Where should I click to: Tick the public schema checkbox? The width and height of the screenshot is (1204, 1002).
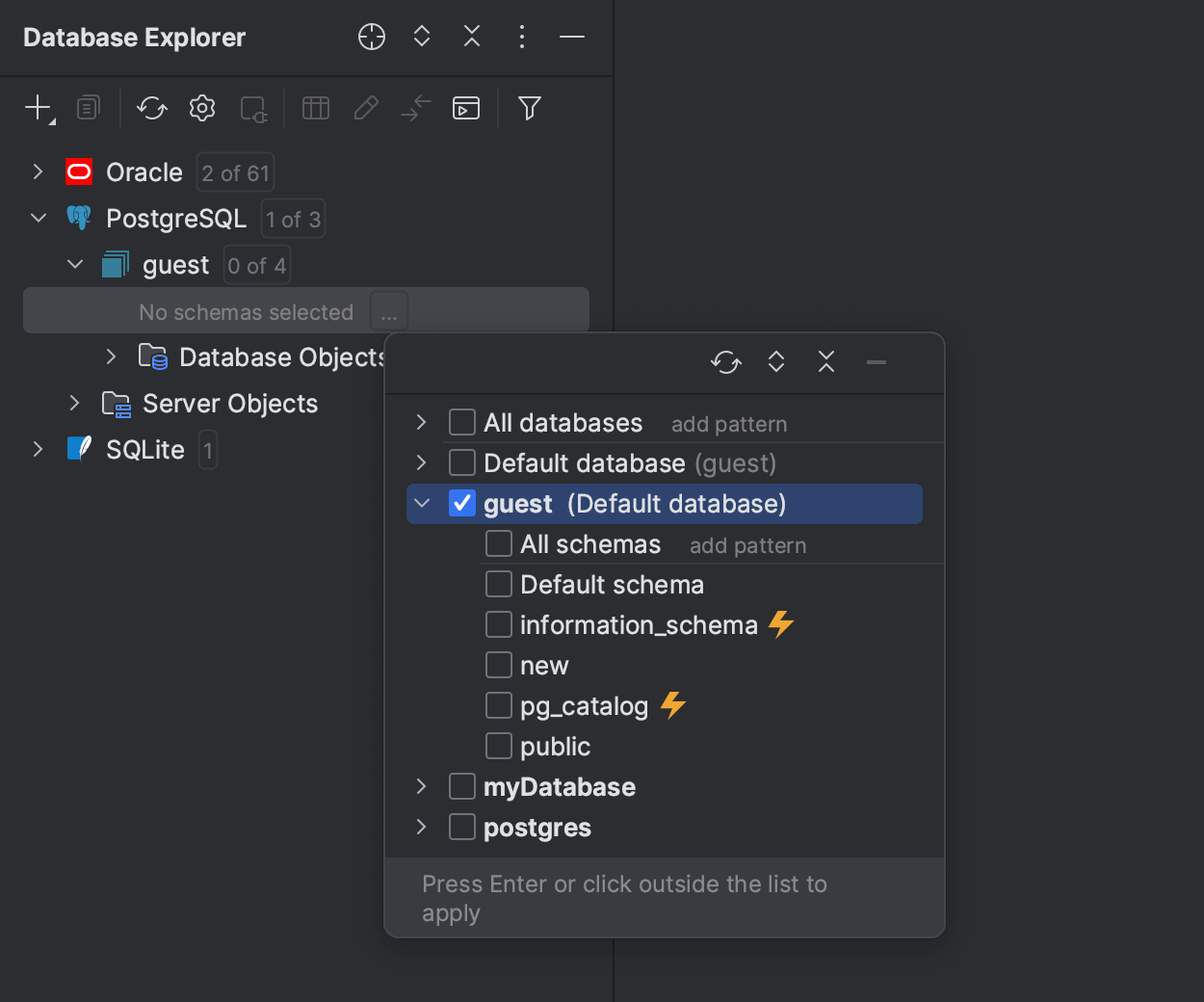pos(499,745)
